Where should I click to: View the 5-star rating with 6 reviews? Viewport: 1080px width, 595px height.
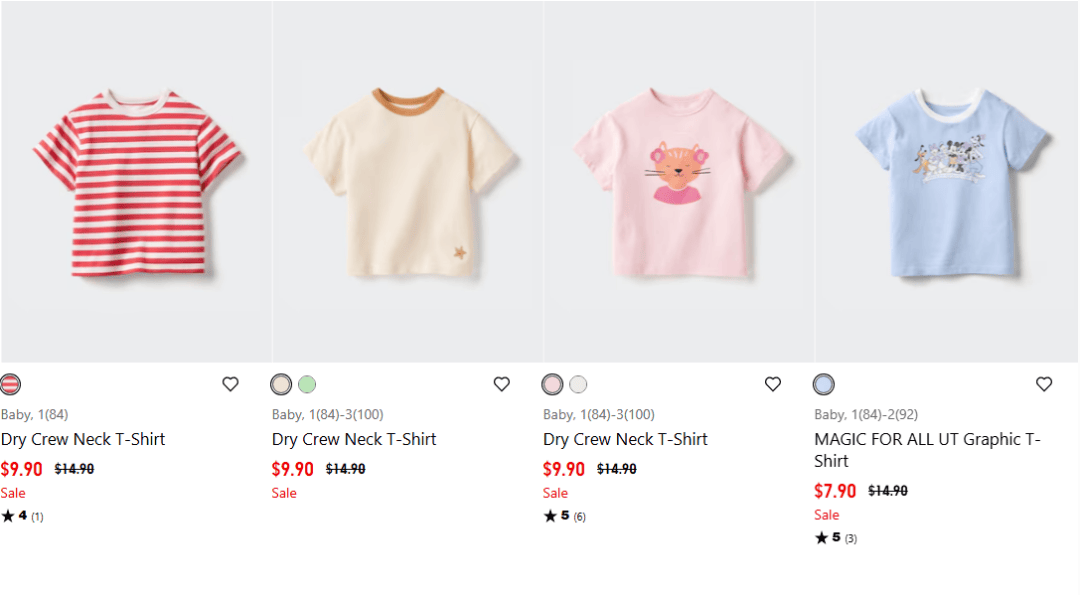(x=565, y=516)
